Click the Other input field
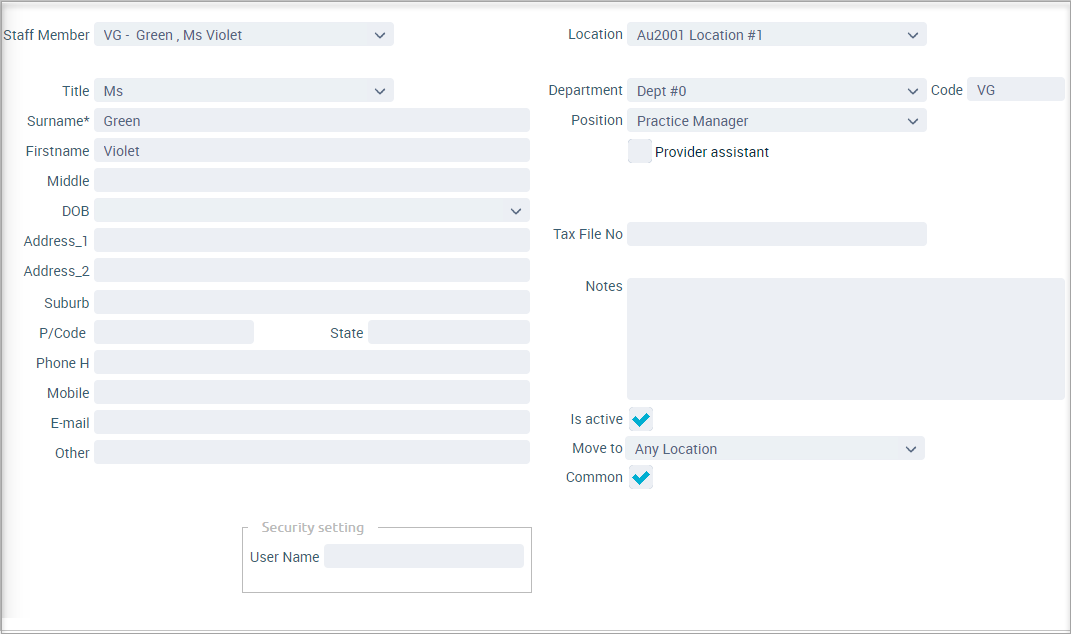Screen dimensions: 1071x634 coord(312,453)
